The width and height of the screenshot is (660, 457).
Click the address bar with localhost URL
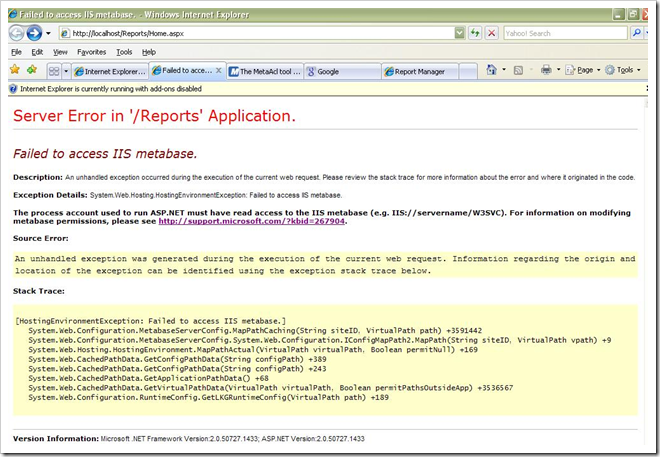(257, 33)
